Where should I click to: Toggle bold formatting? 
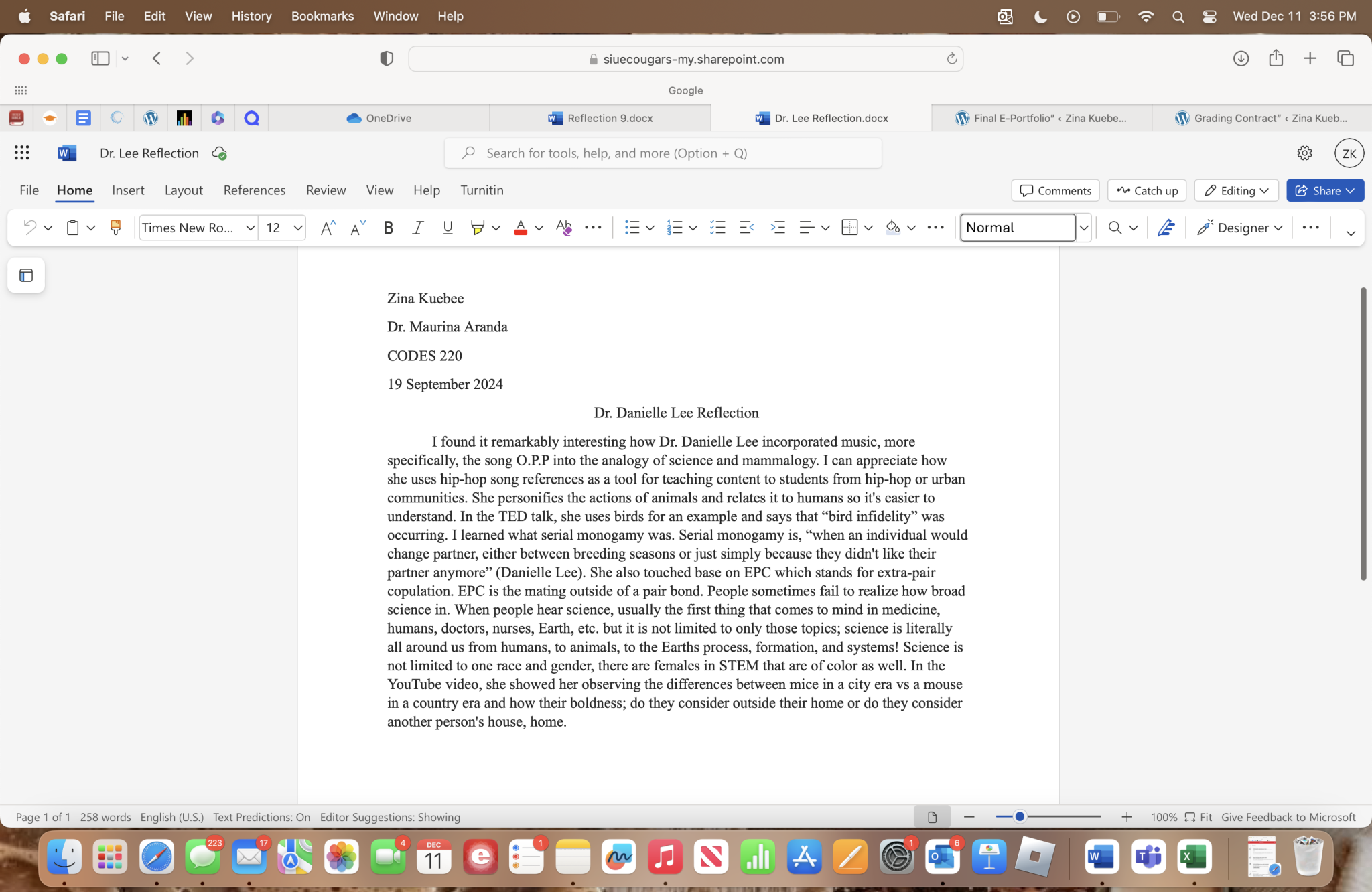pos(388,228)
